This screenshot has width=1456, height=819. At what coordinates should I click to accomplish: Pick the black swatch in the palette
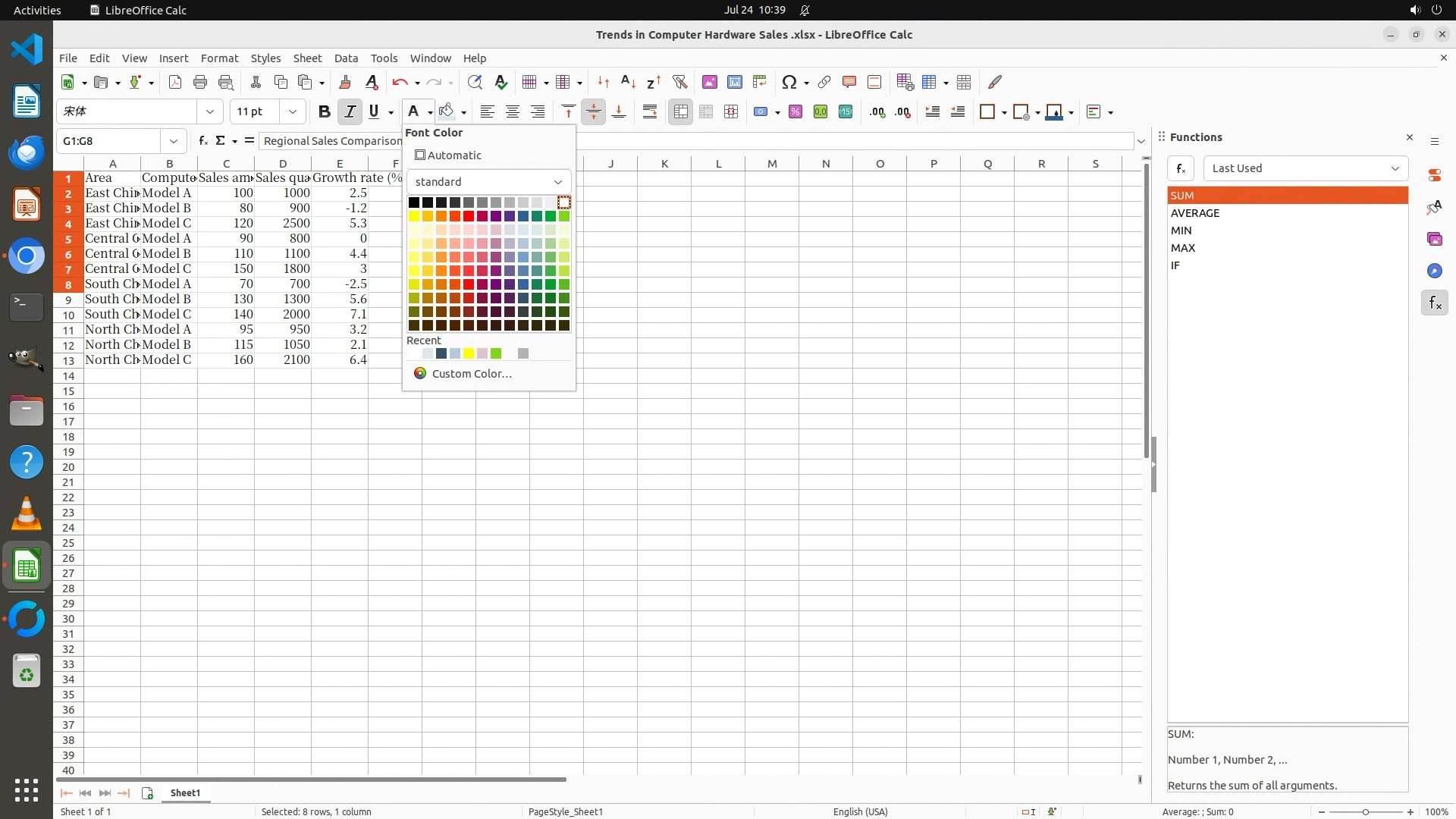[414, 202]
